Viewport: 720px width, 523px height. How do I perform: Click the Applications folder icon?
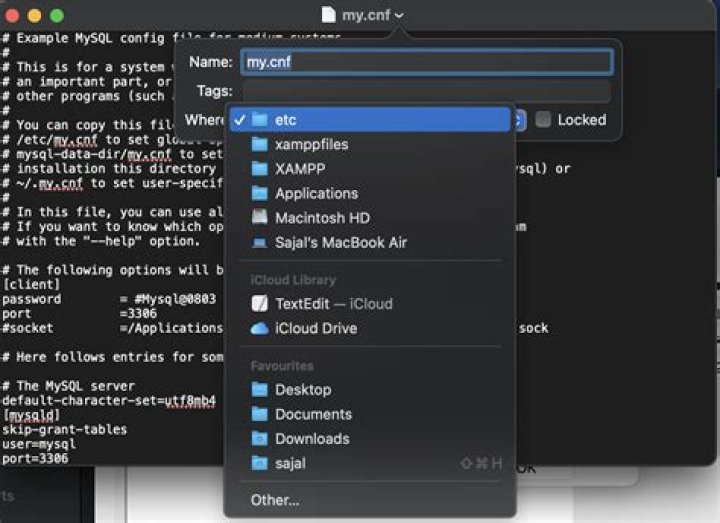pyautogui.click(x=259, y=193)
